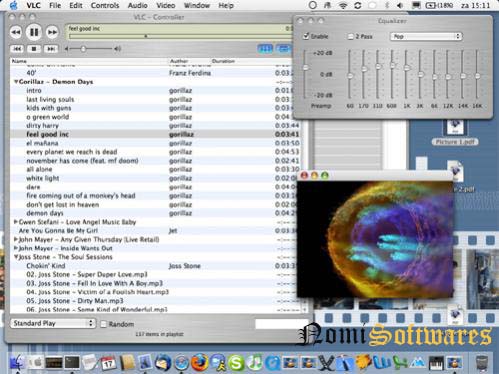Open the Trash in the dock
The height and width of the screenshot is (374, 499).
point(481,363)
